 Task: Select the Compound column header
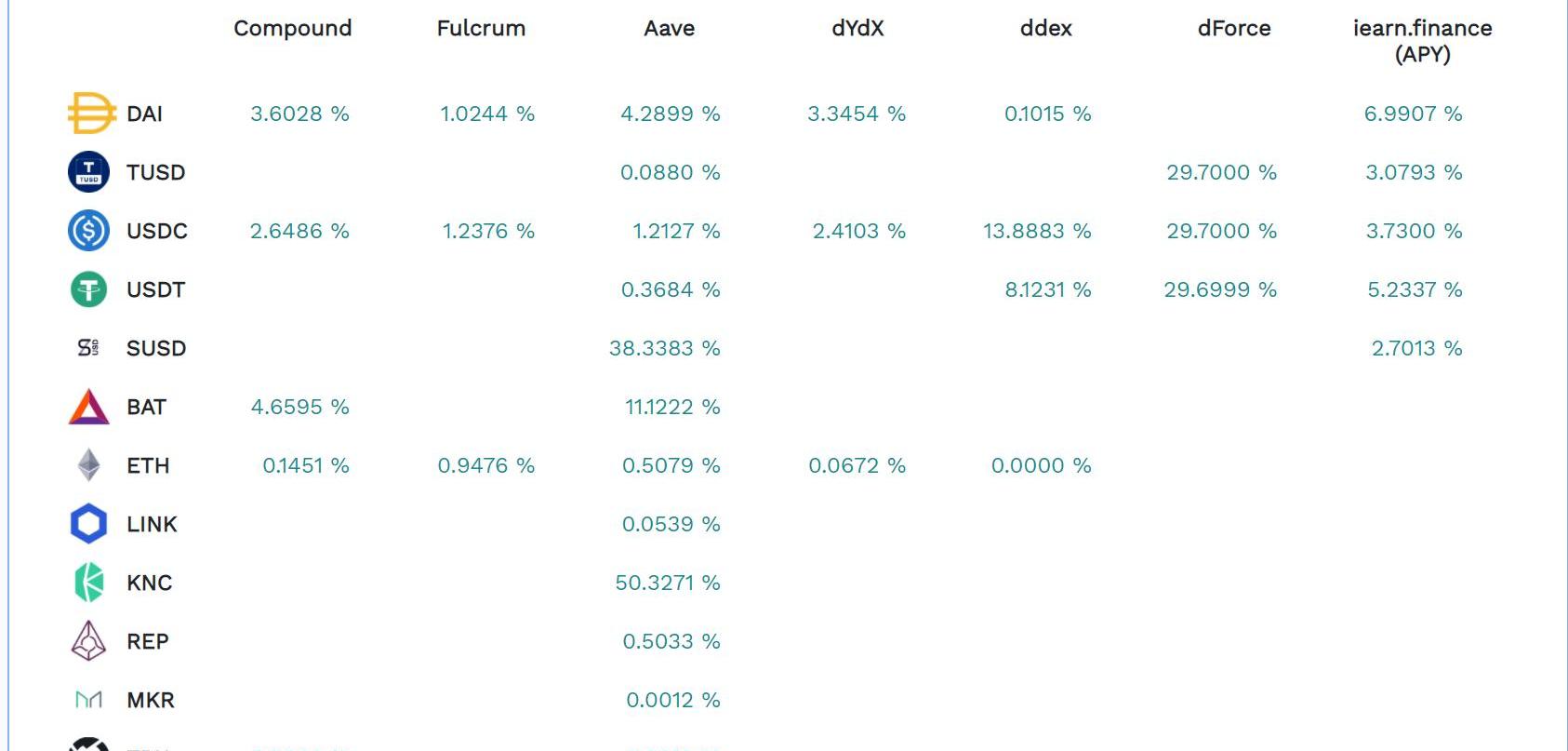(293, 28)
